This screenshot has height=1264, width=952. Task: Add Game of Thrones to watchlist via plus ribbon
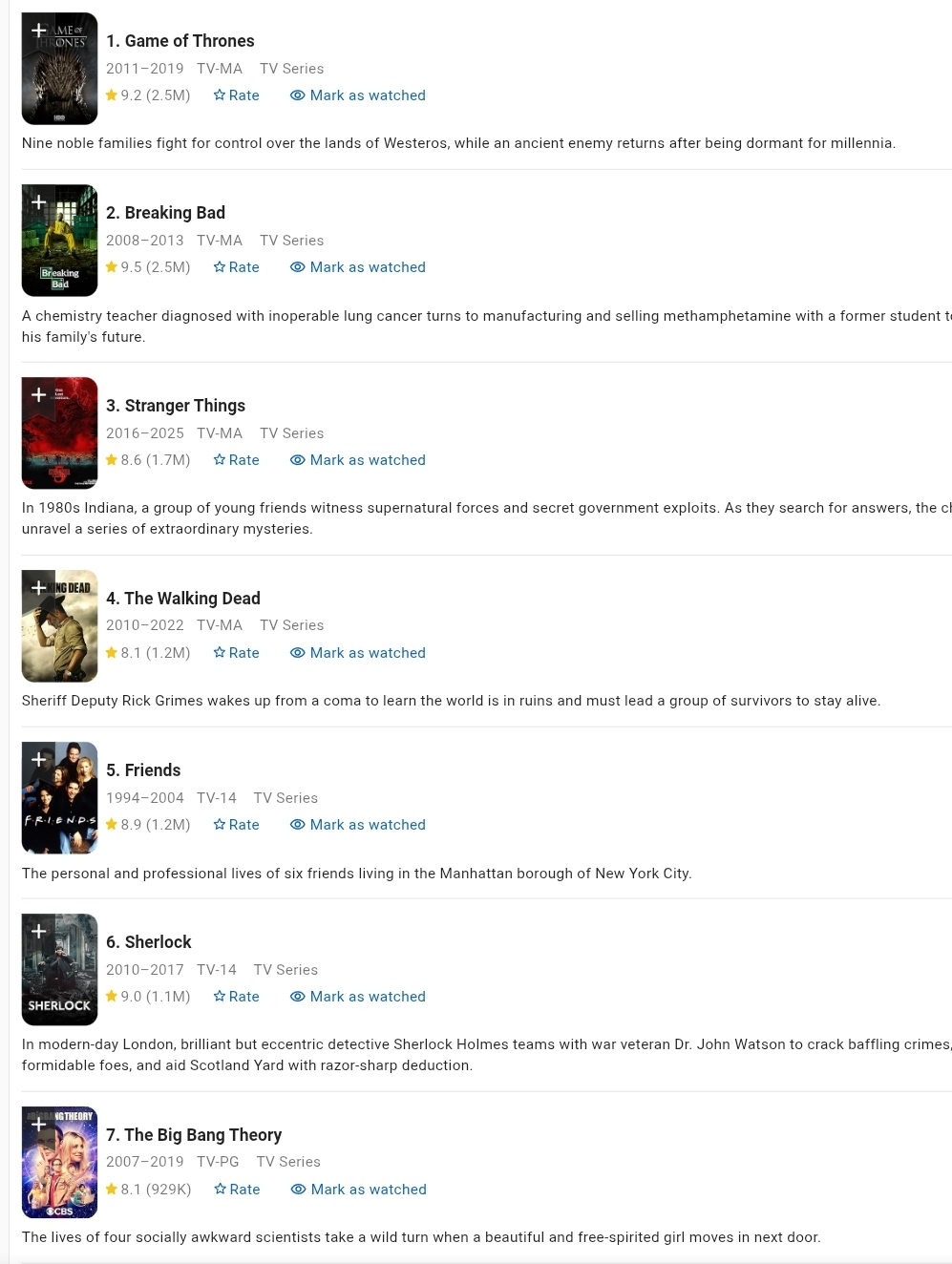38,32
